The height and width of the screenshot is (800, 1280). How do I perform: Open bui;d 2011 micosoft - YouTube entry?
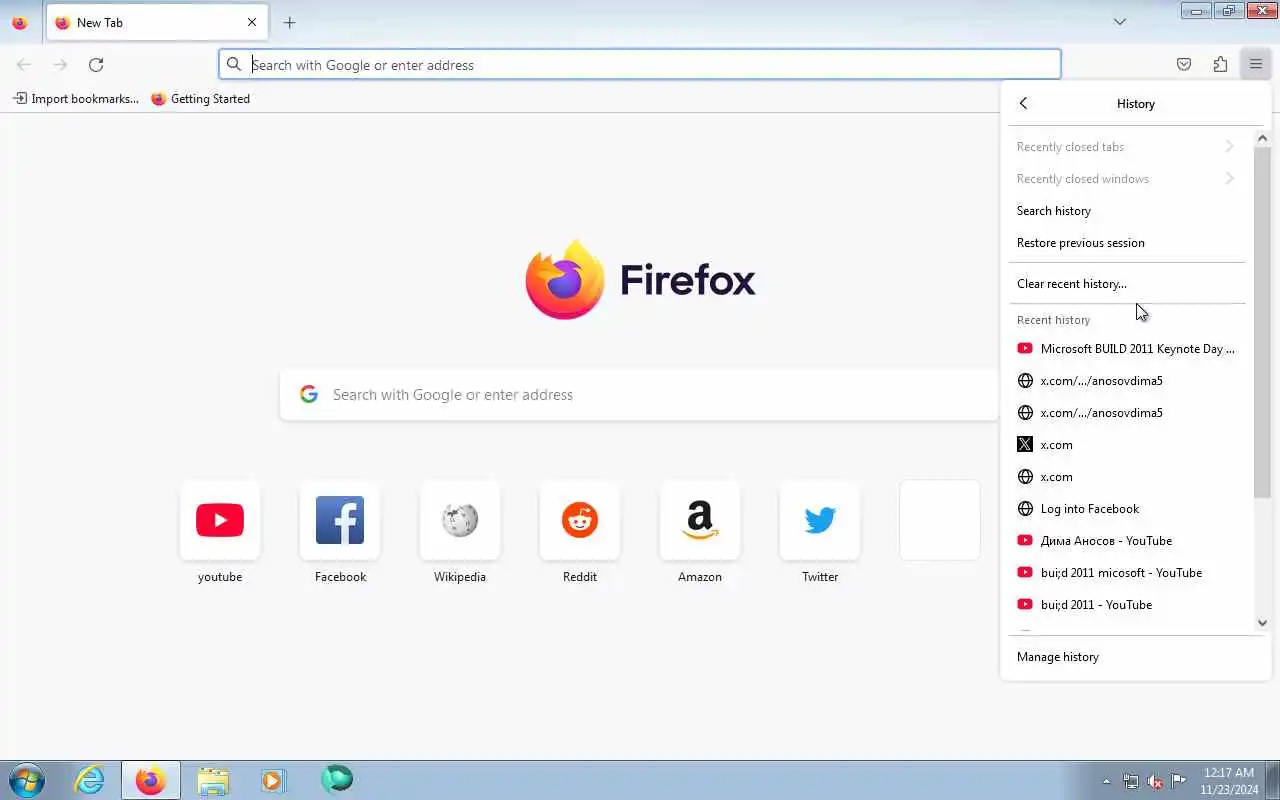pos(1126,573)
